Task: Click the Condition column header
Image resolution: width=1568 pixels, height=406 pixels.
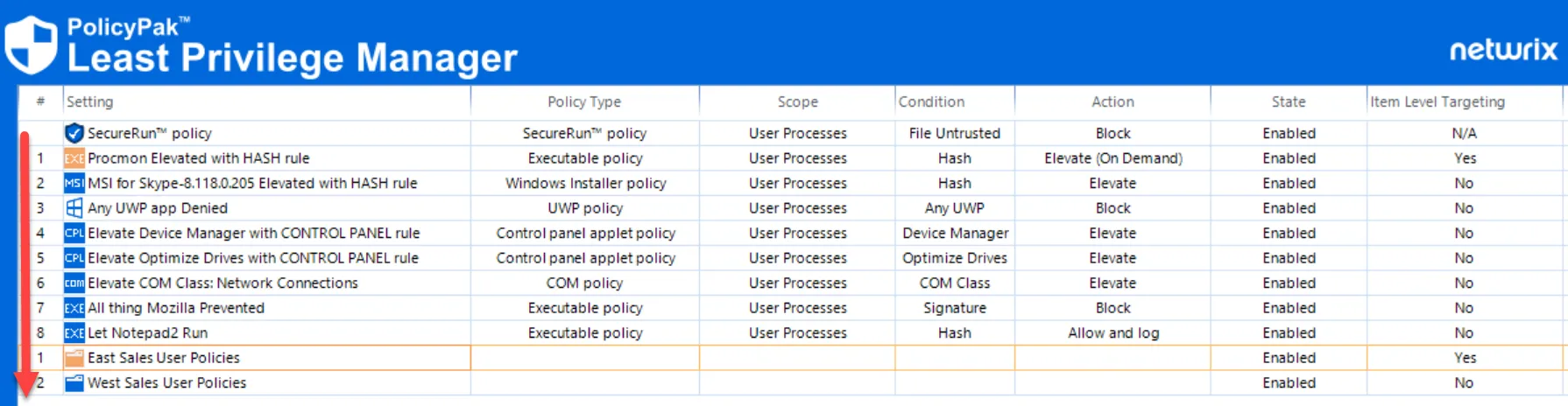Action: pyautogui.click(x=931, y=101)
